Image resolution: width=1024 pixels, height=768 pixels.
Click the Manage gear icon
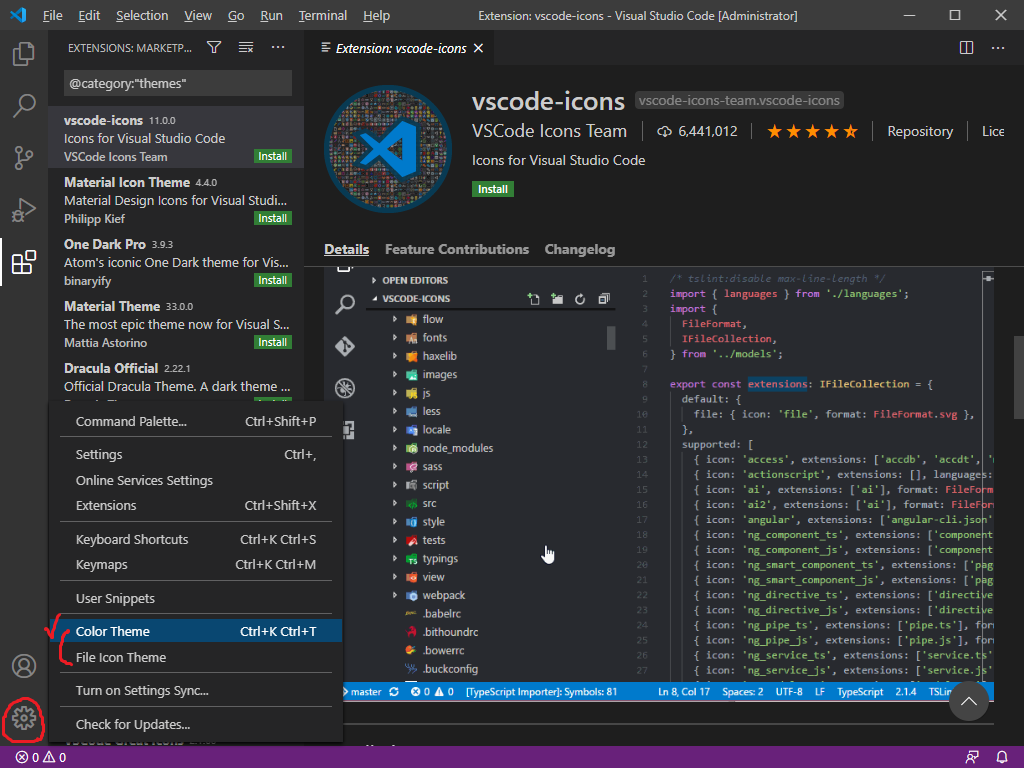pyautogui.click(x=24, y=717)
